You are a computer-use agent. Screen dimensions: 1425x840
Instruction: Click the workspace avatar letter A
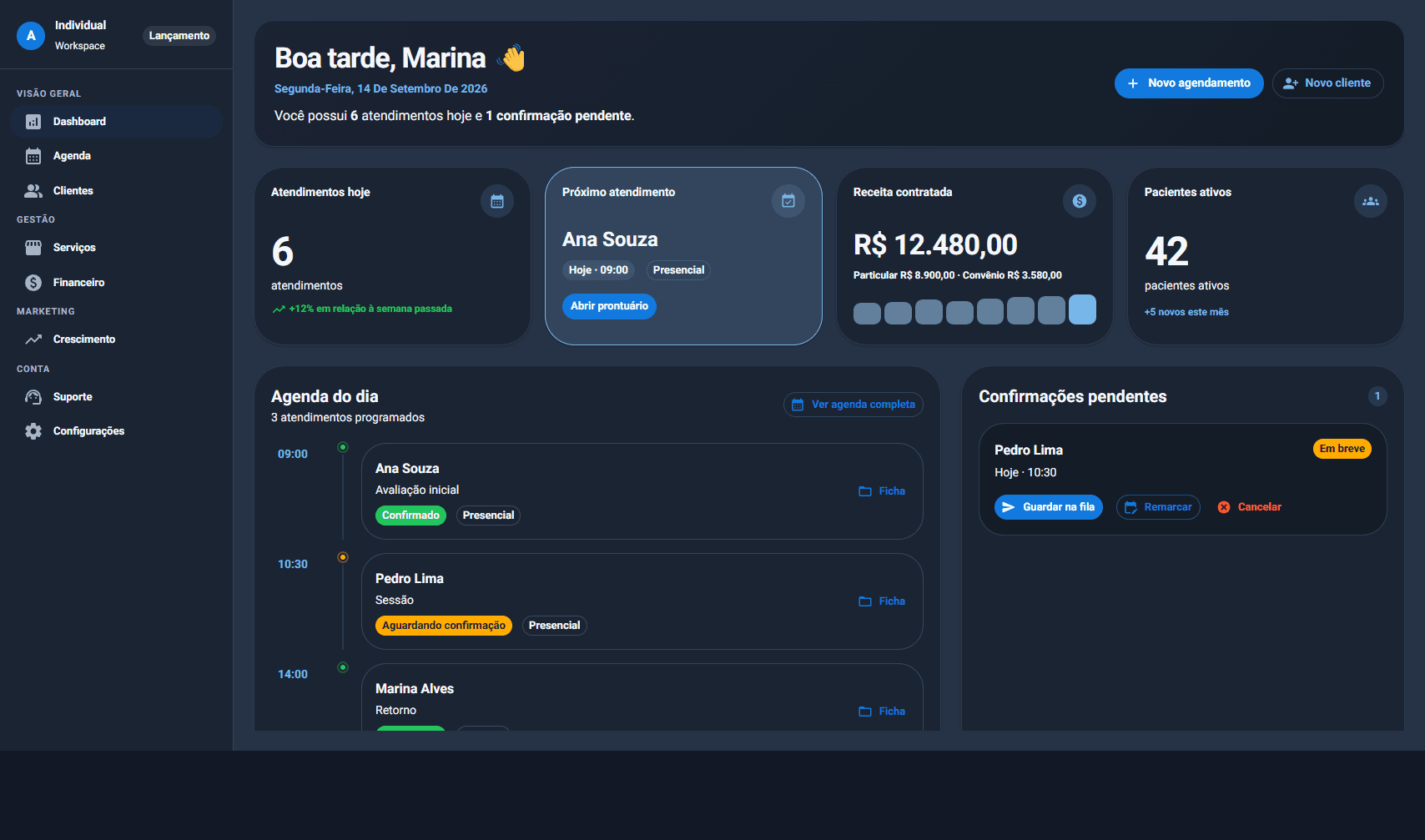pyautogui.click(x=31, y=36)
